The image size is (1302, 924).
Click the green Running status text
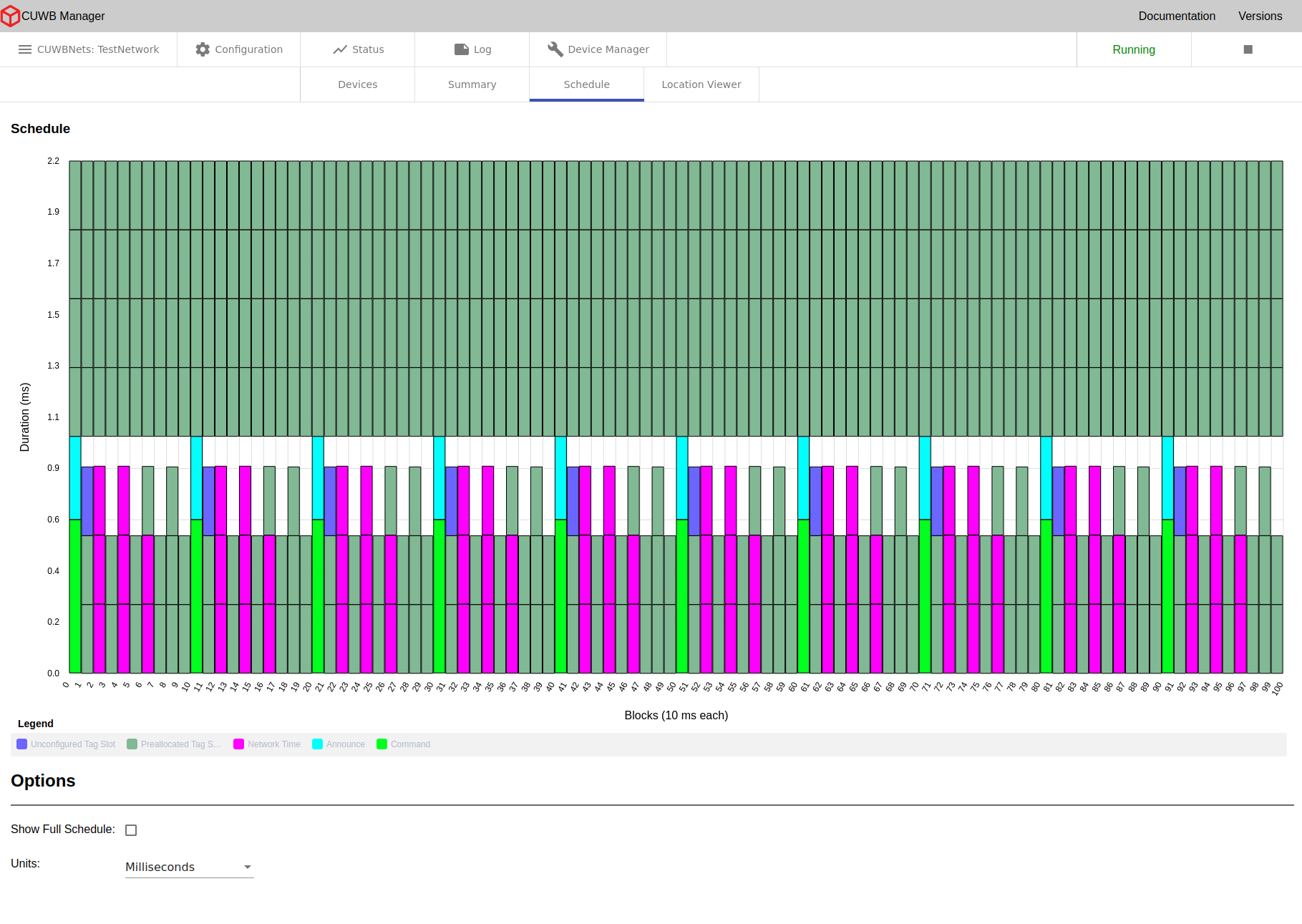(x=1133, y=49)
